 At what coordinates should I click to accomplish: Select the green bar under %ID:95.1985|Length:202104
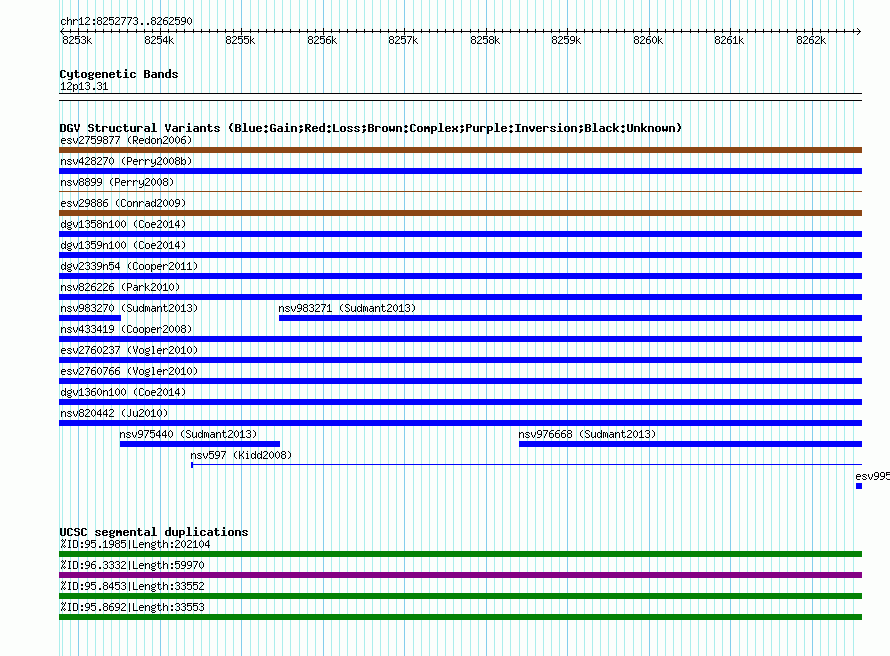(x=460, y=554)
